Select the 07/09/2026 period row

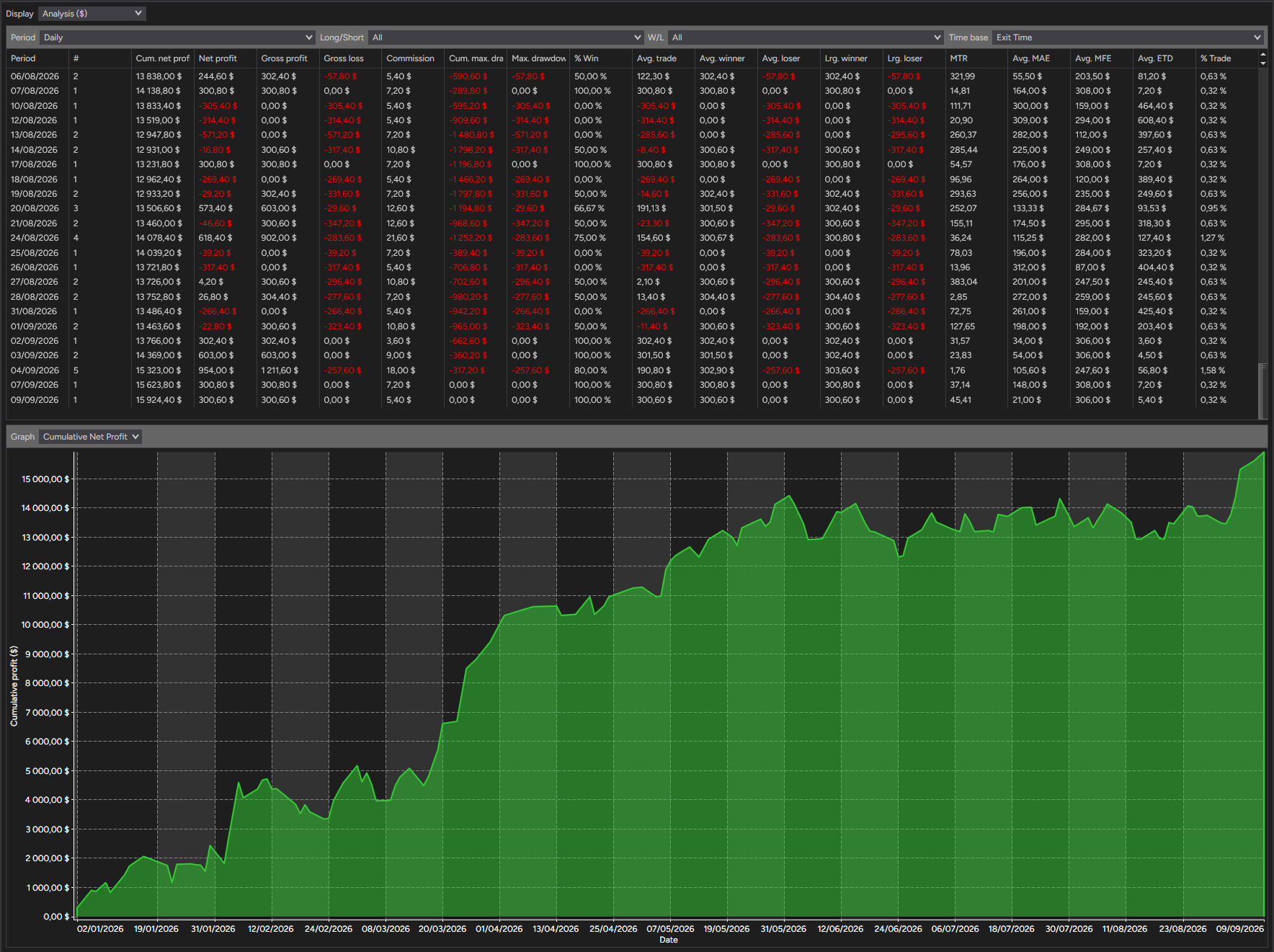[x=632, y=385]
